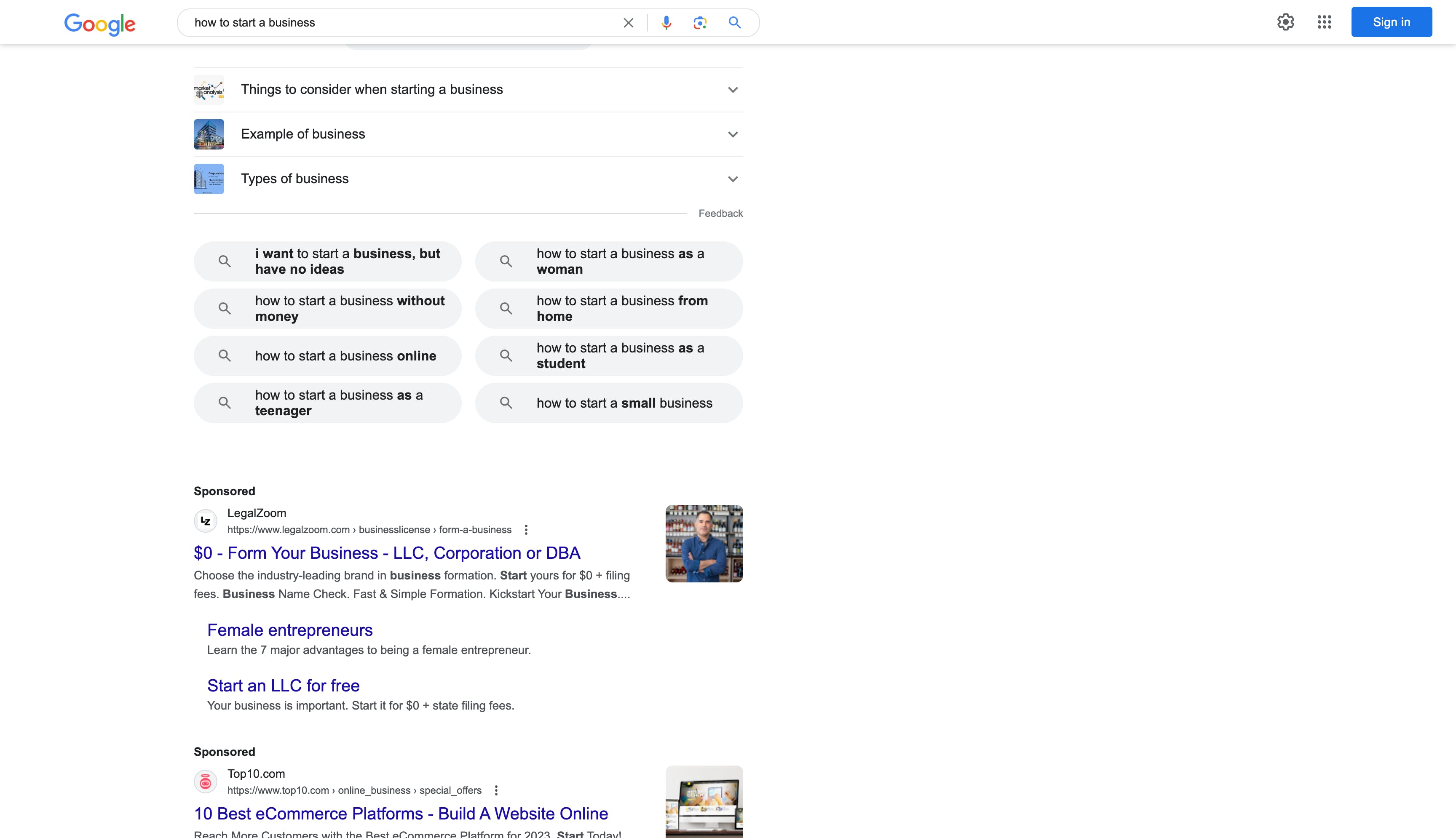Click '$0 - Form Your Business - LLC, Corporation or DBA' ad link
The image size is (1456, 838).
[x=387, y=552]
